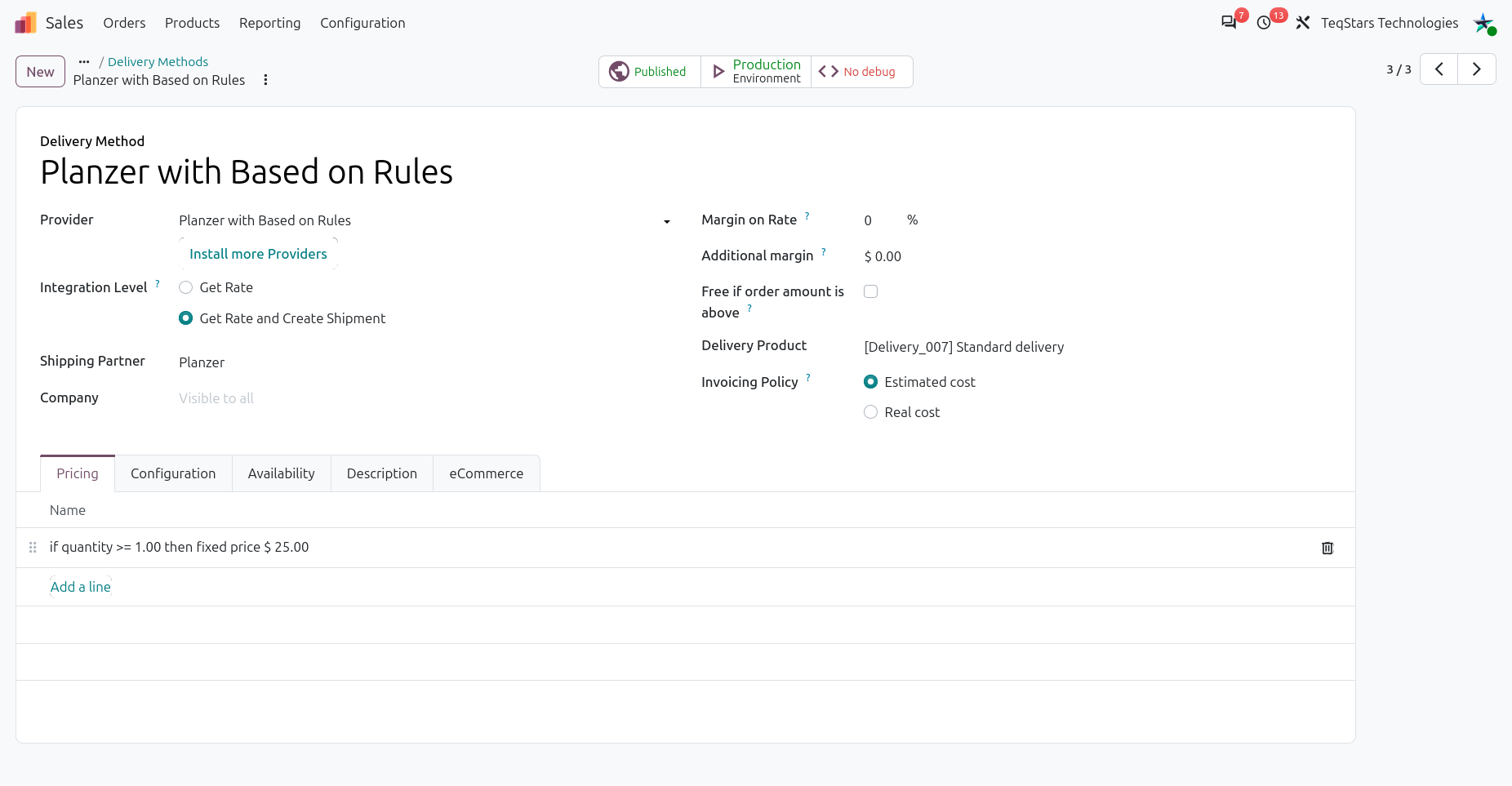Click the Published globe button
This screenshot has width=1512, height=786.
pos(650,72)
